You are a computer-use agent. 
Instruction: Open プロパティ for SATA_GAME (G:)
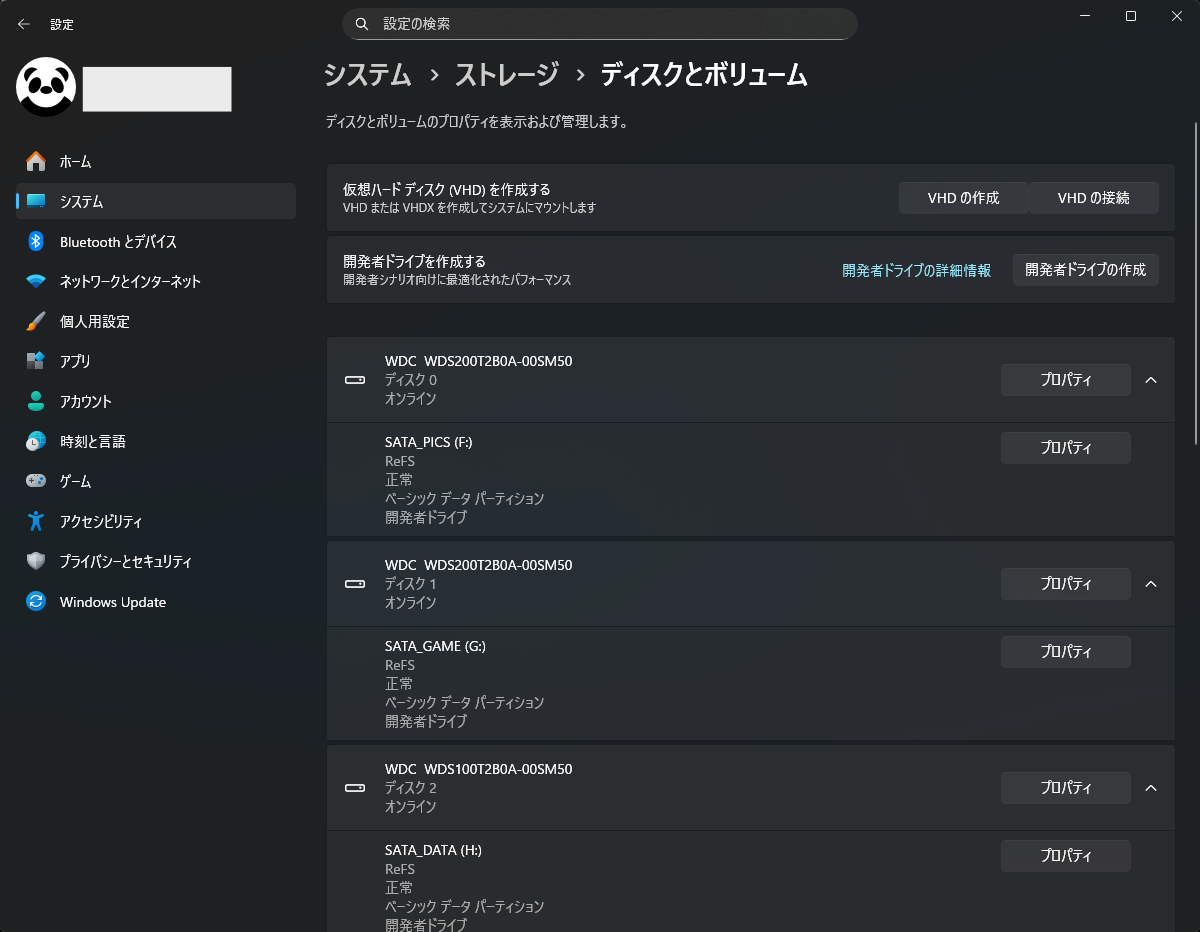click(x=1065, y=652)
